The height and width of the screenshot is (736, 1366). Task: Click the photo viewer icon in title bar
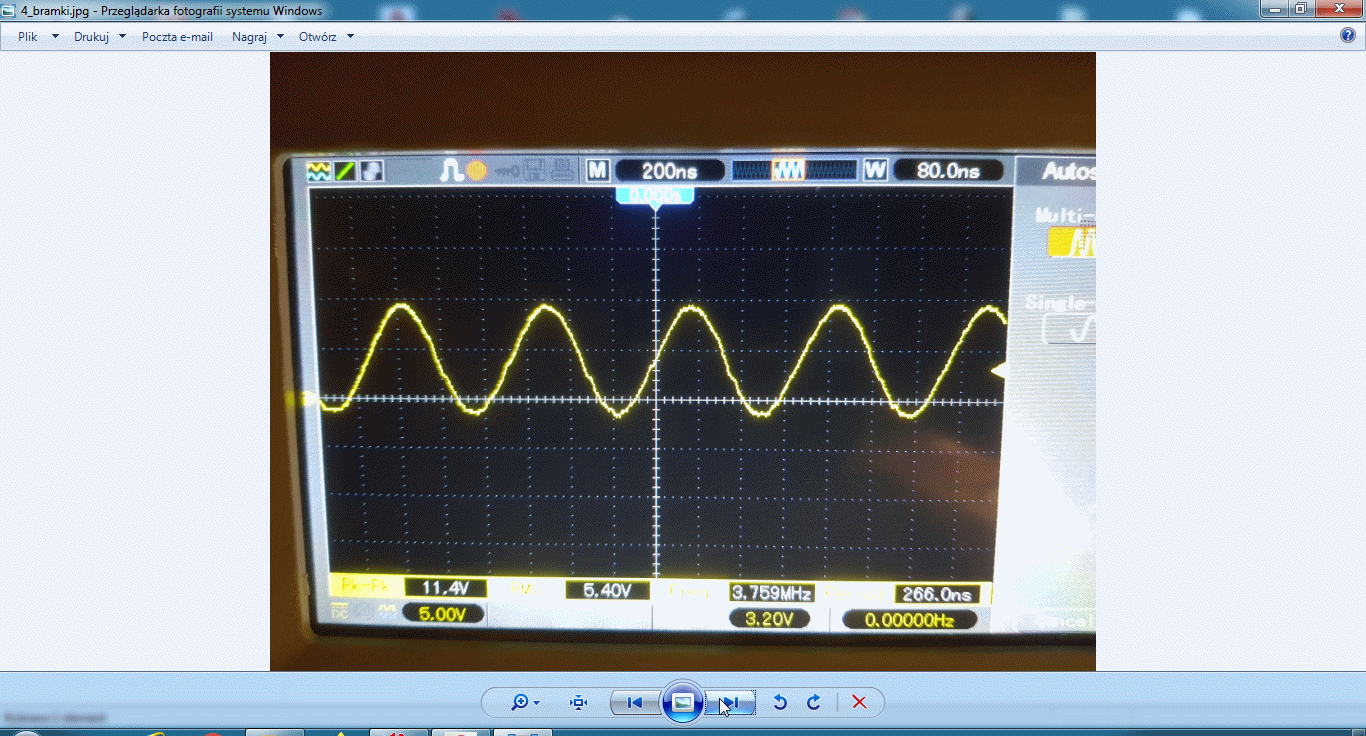(x=9, y=8)
